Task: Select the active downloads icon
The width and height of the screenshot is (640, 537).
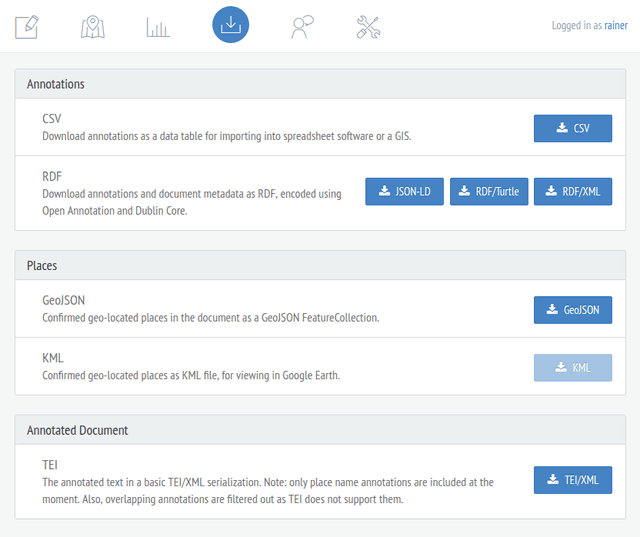Action: pos(231,24)
